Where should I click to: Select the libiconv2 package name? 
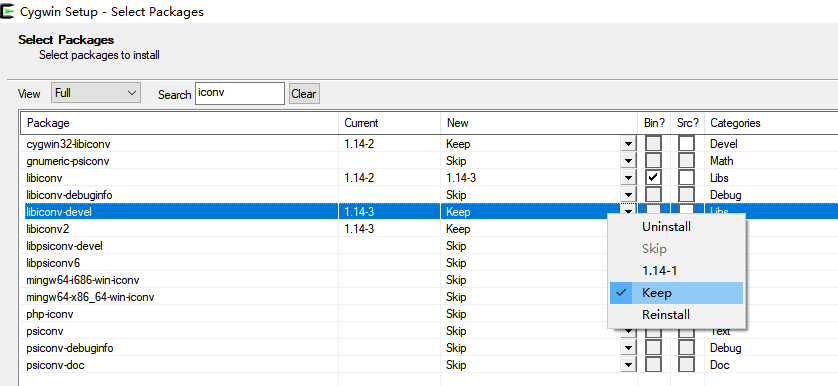[48, 229]
